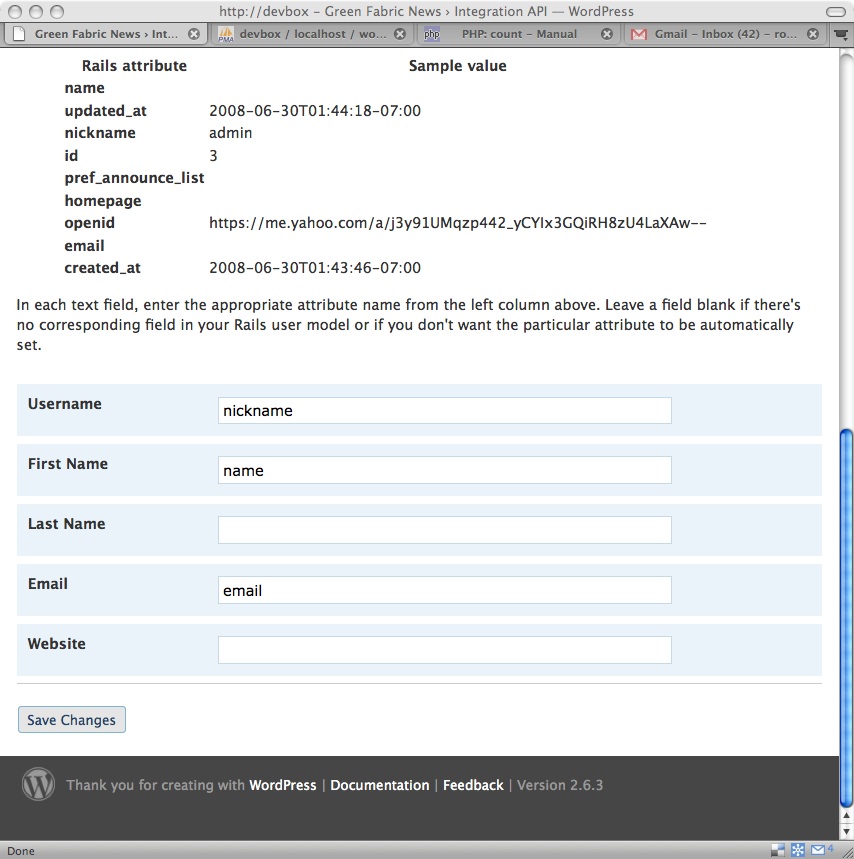Click the snowflake icon in status bar
Screen dimensions: 854x859
(x=798, y=850)
